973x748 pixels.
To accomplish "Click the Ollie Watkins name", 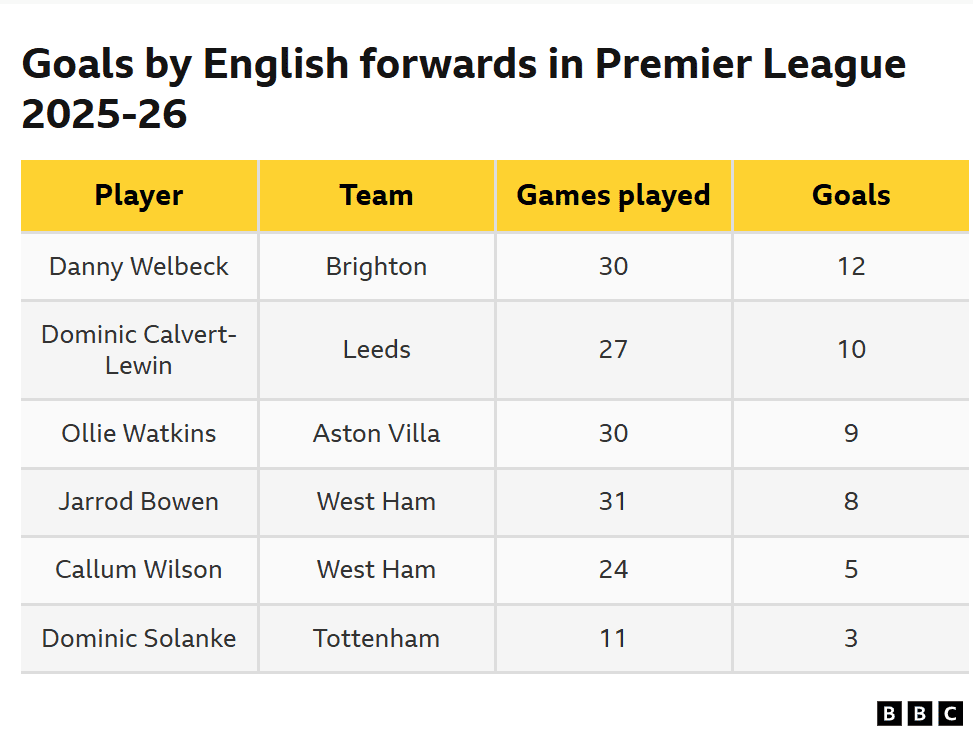I will click(139, 433).
